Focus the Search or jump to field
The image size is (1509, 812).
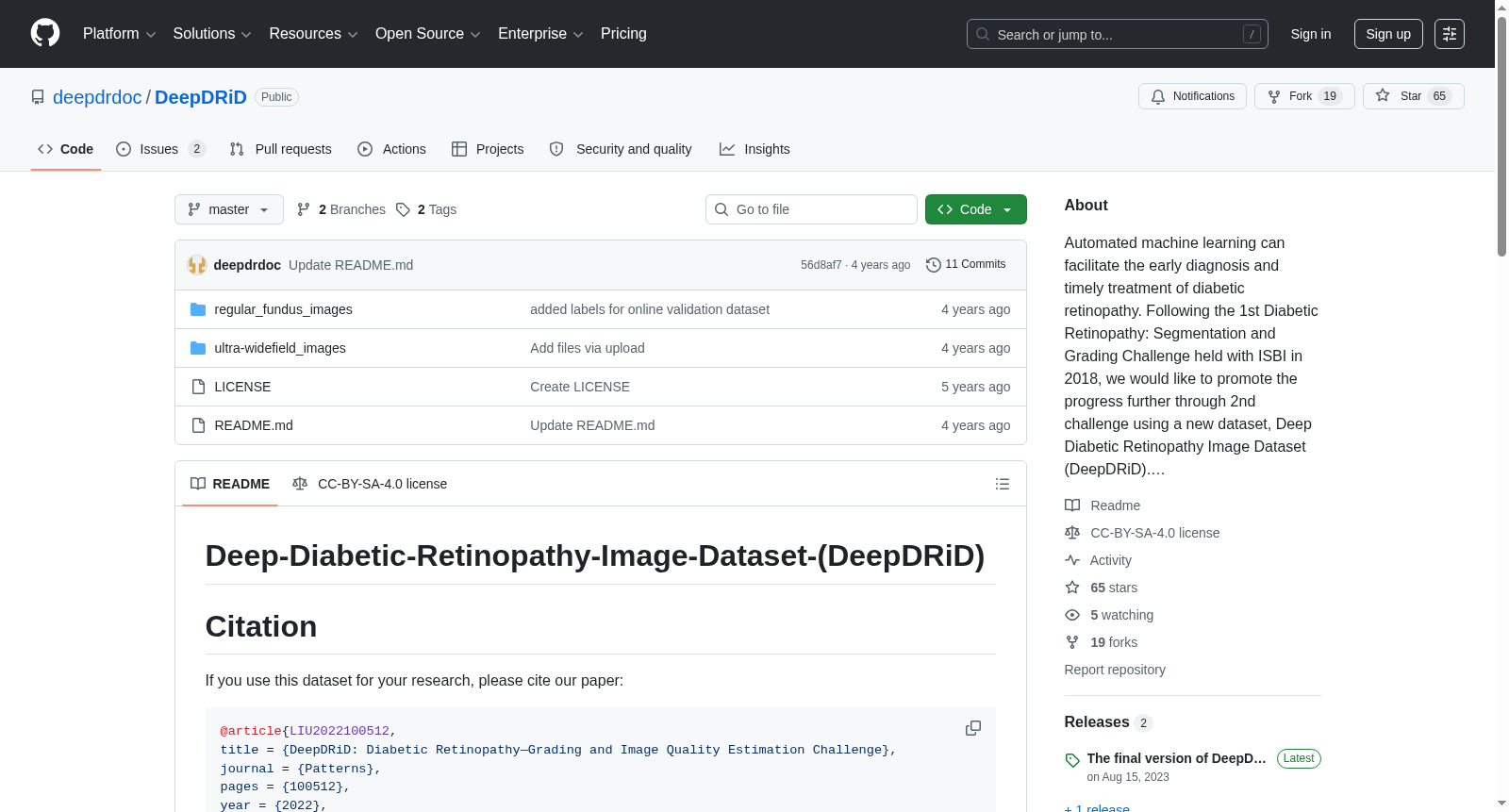click(x=1118, y=34)
